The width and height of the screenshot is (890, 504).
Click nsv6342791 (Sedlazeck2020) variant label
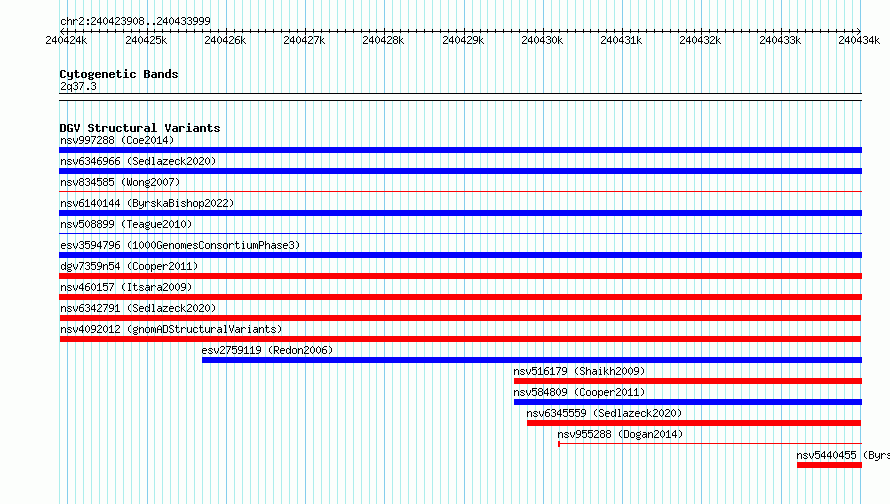point(138,308)
